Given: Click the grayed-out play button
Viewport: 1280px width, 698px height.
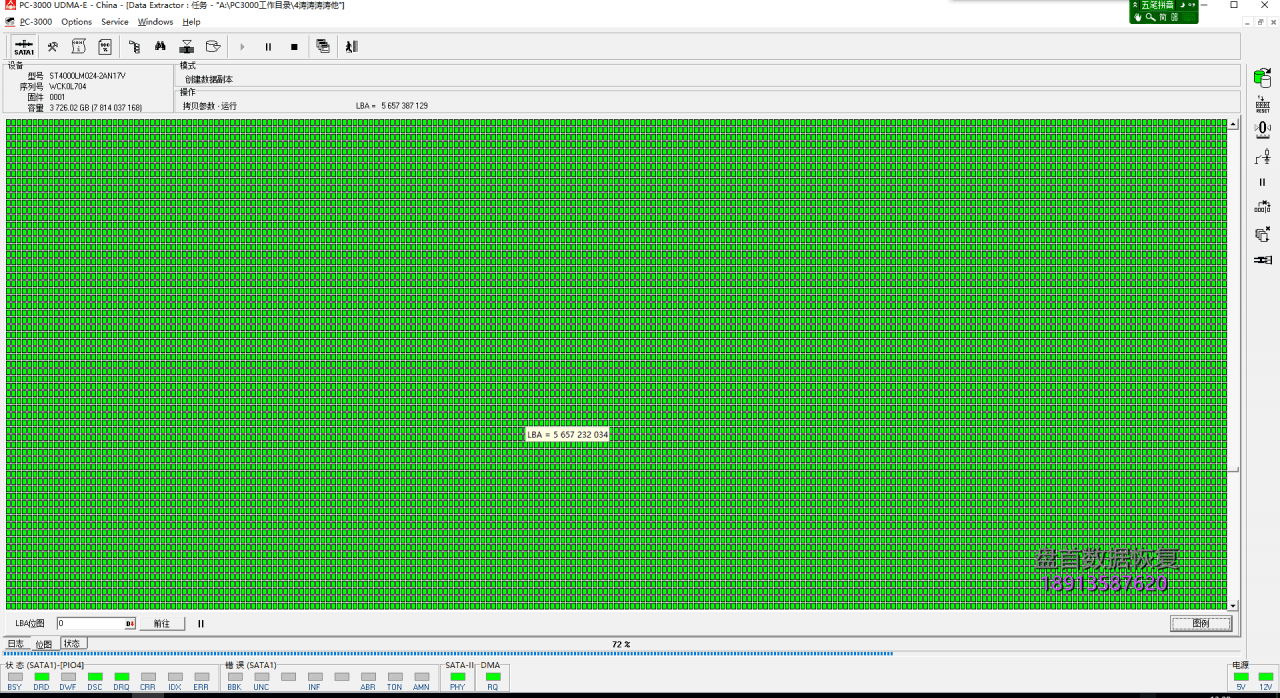Looking at the screenshot, I should (x=242, y=47).
